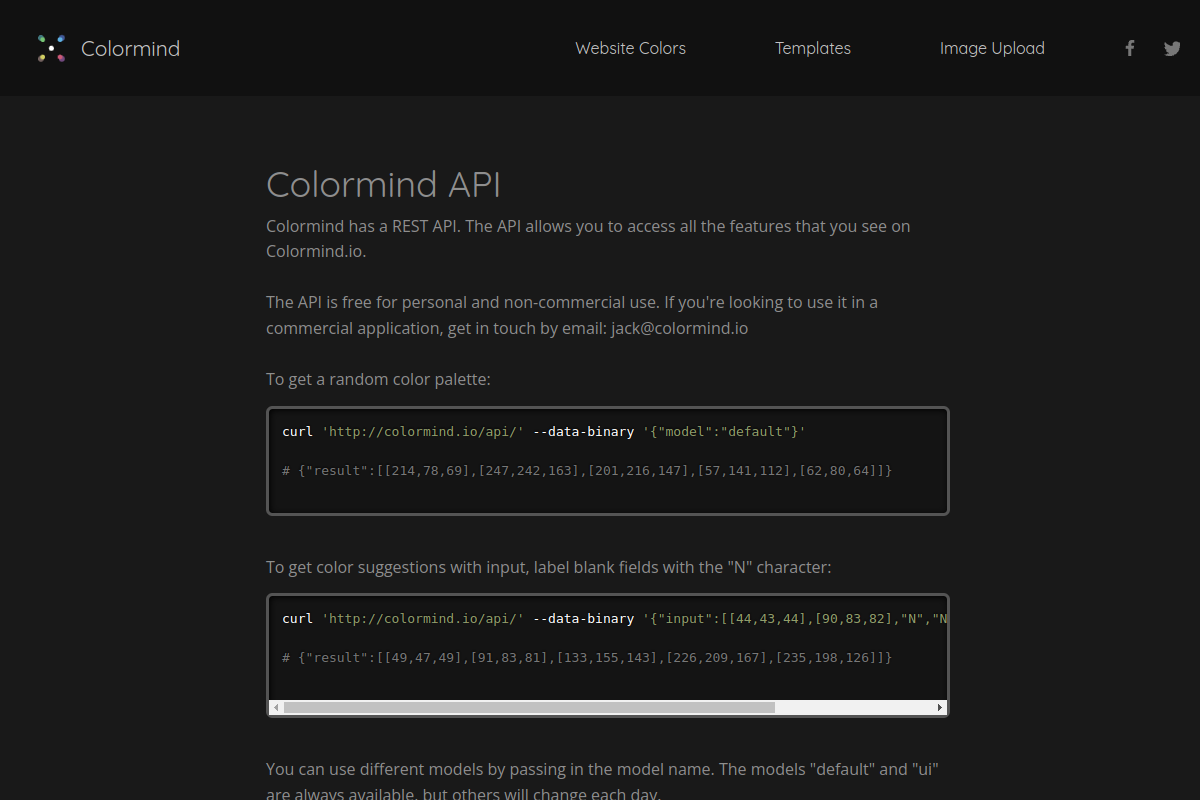The image size is (1200, 800).
Task: Click "The API is free for personal" sentence
Action: 572,315
